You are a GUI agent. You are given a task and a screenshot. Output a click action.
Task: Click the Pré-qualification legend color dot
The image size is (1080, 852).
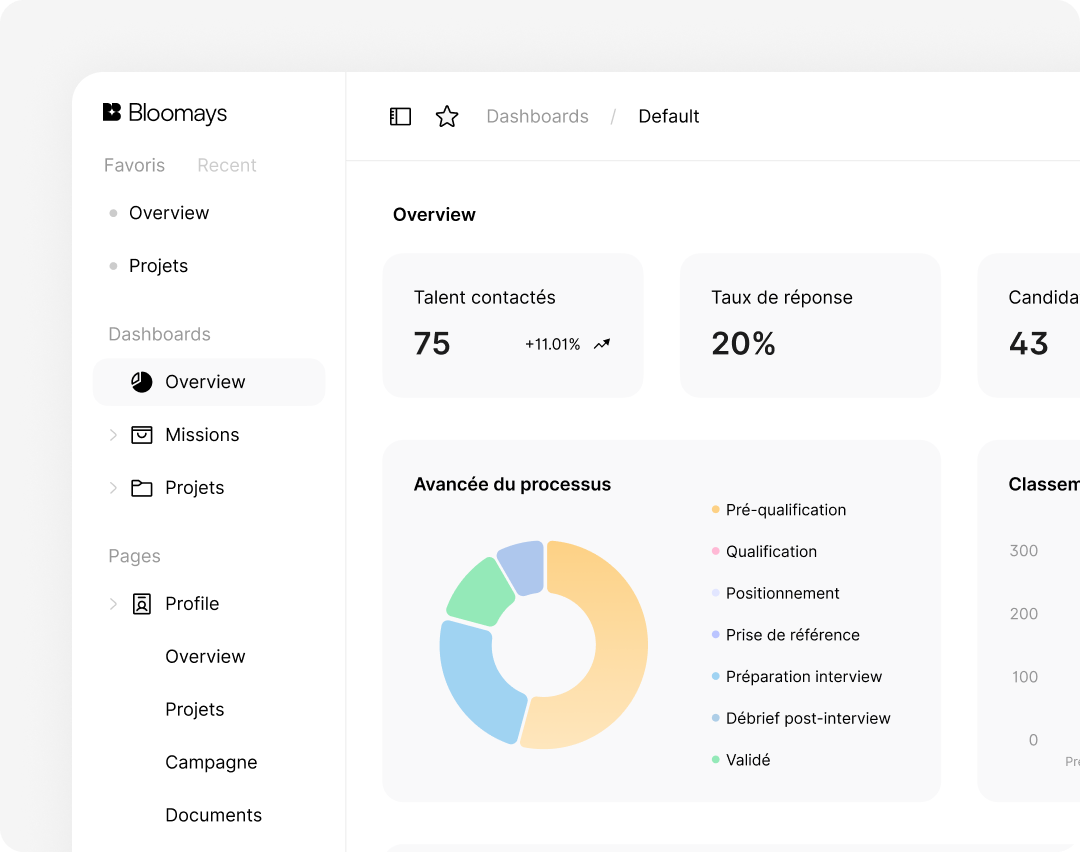point(716,510)
